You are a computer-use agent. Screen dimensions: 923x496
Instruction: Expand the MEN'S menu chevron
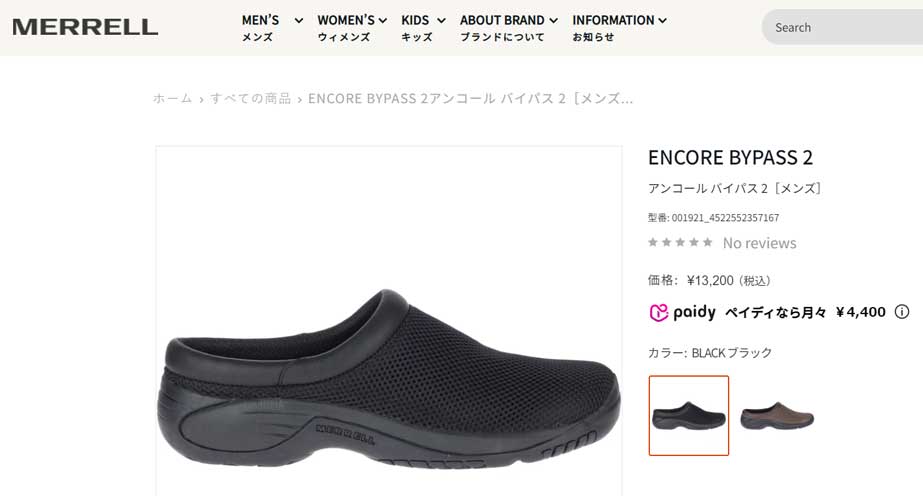tap(298, 21)
